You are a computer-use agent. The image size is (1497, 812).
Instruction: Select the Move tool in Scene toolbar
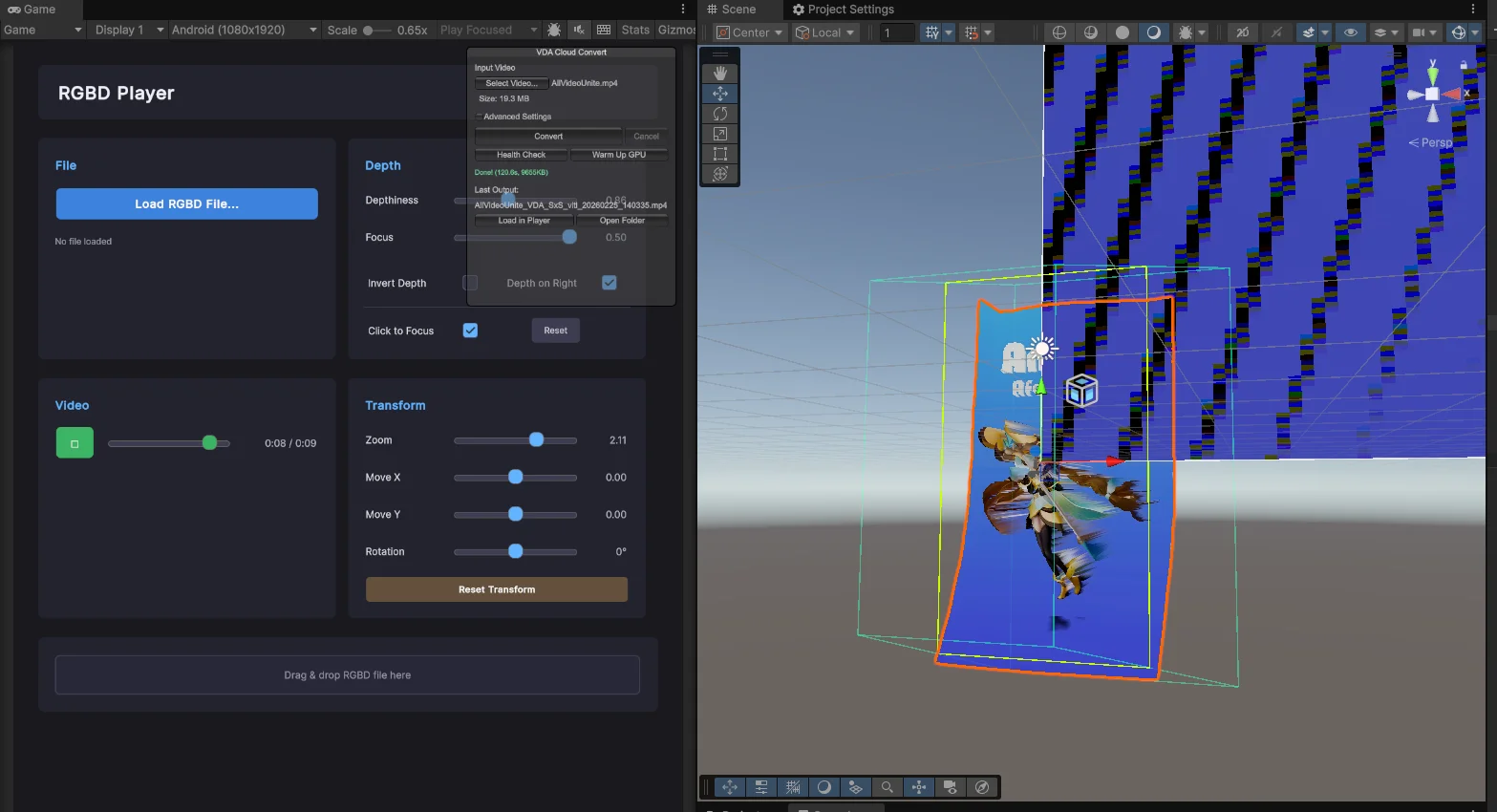coord(720,94)
